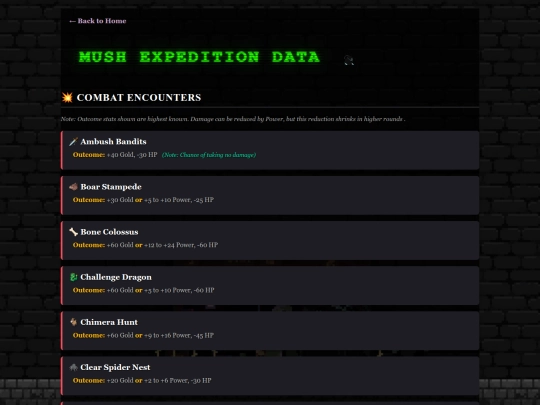Click the Bone Colossus outcome '+60 Gold or +12 to +24 Power, -60 HP'
This screenshot has width=540, height=405.
(x=162, y=245)
